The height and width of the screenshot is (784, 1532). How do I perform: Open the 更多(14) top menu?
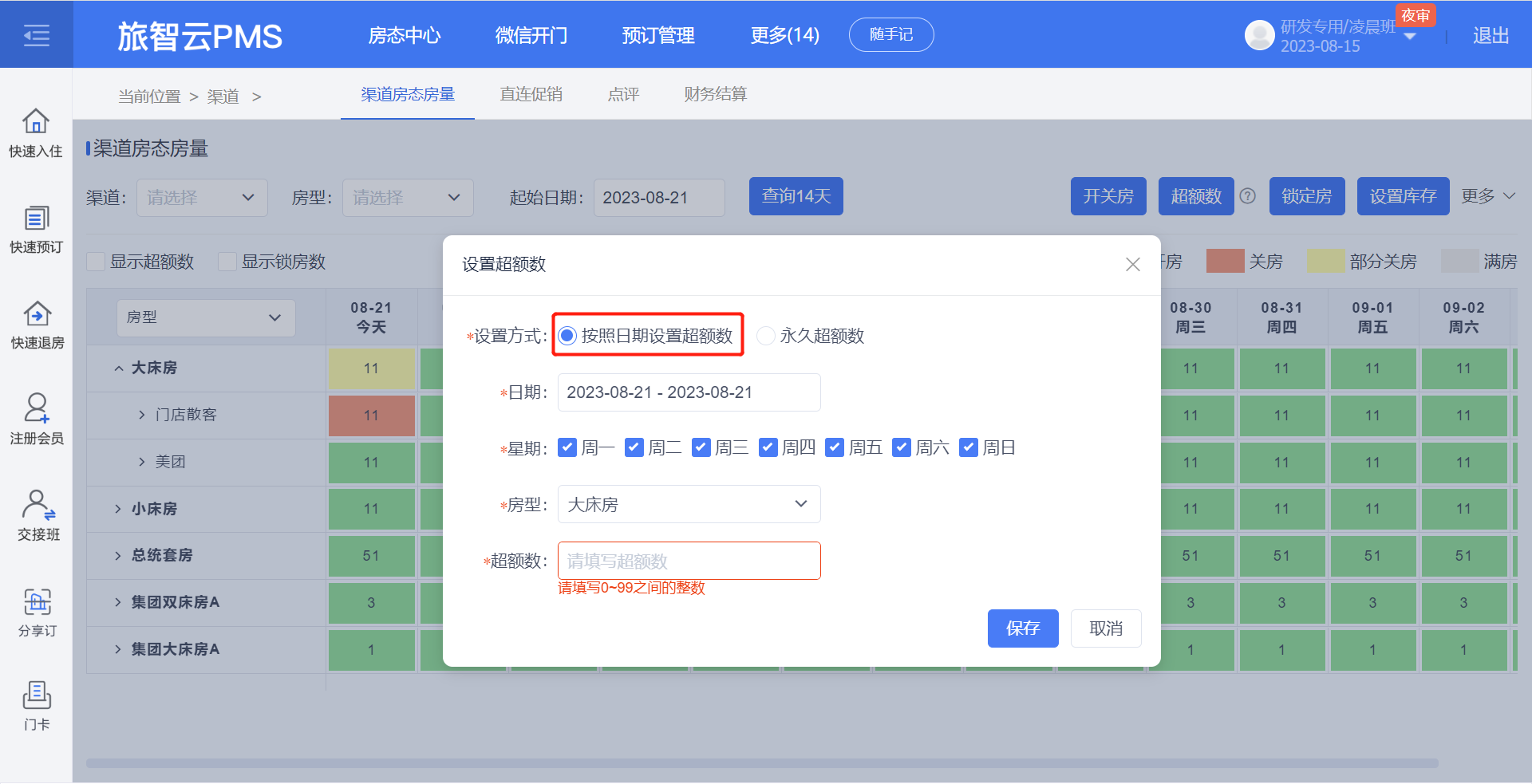(x=785, y=35)
